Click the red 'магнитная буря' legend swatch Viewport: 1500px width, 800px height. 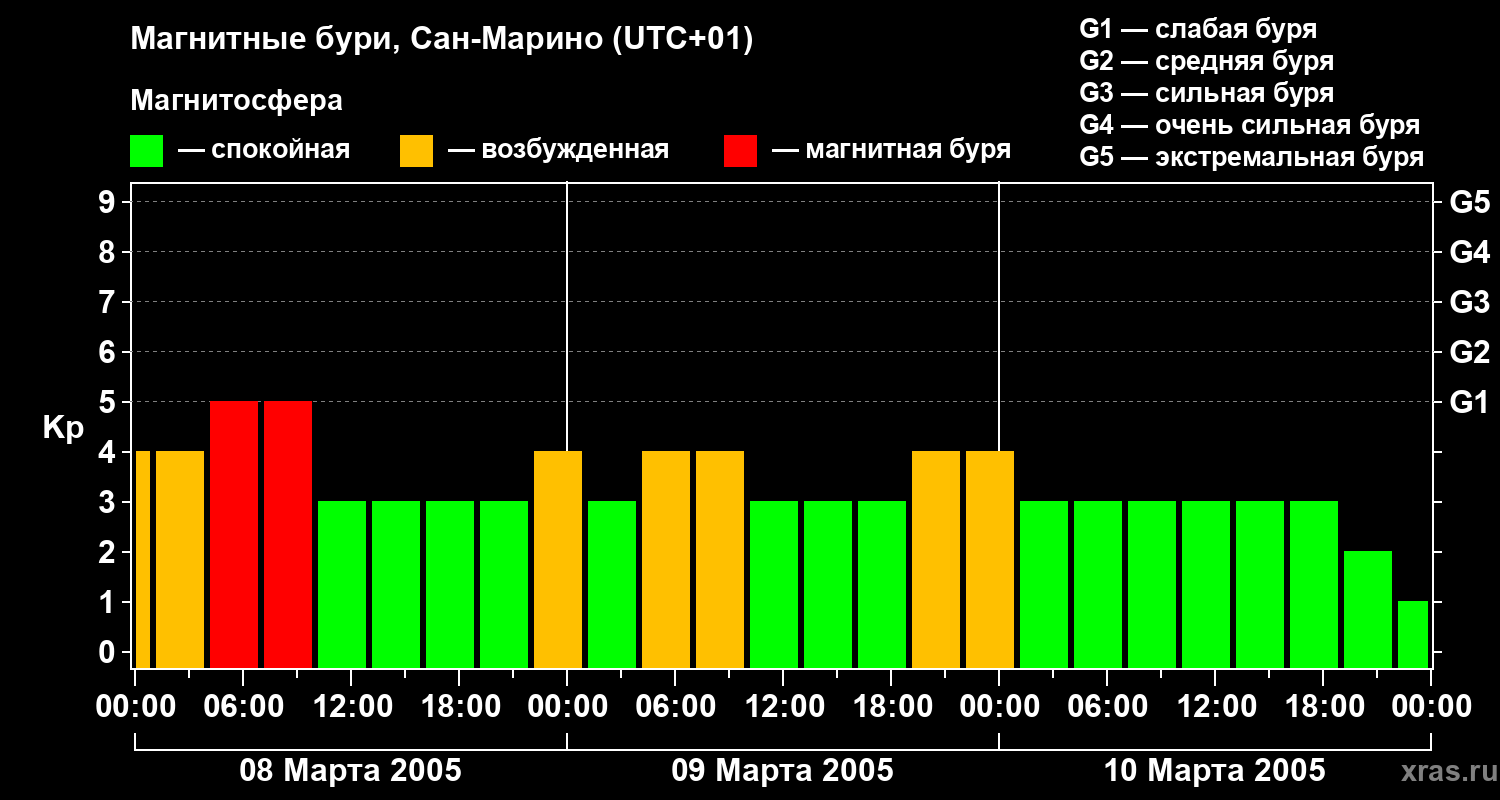click(x=740, y=150)
